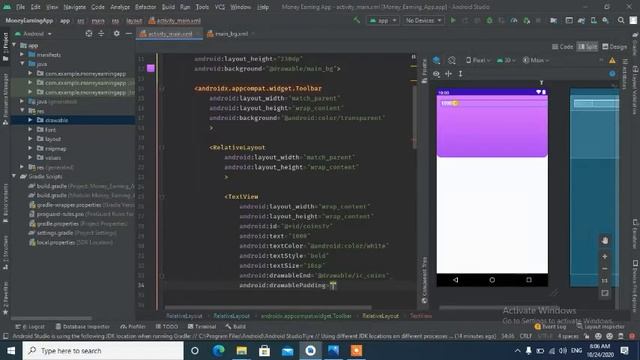Select the values folder in project tree
This screenshot has height=360, width=640.
point(53,158)
